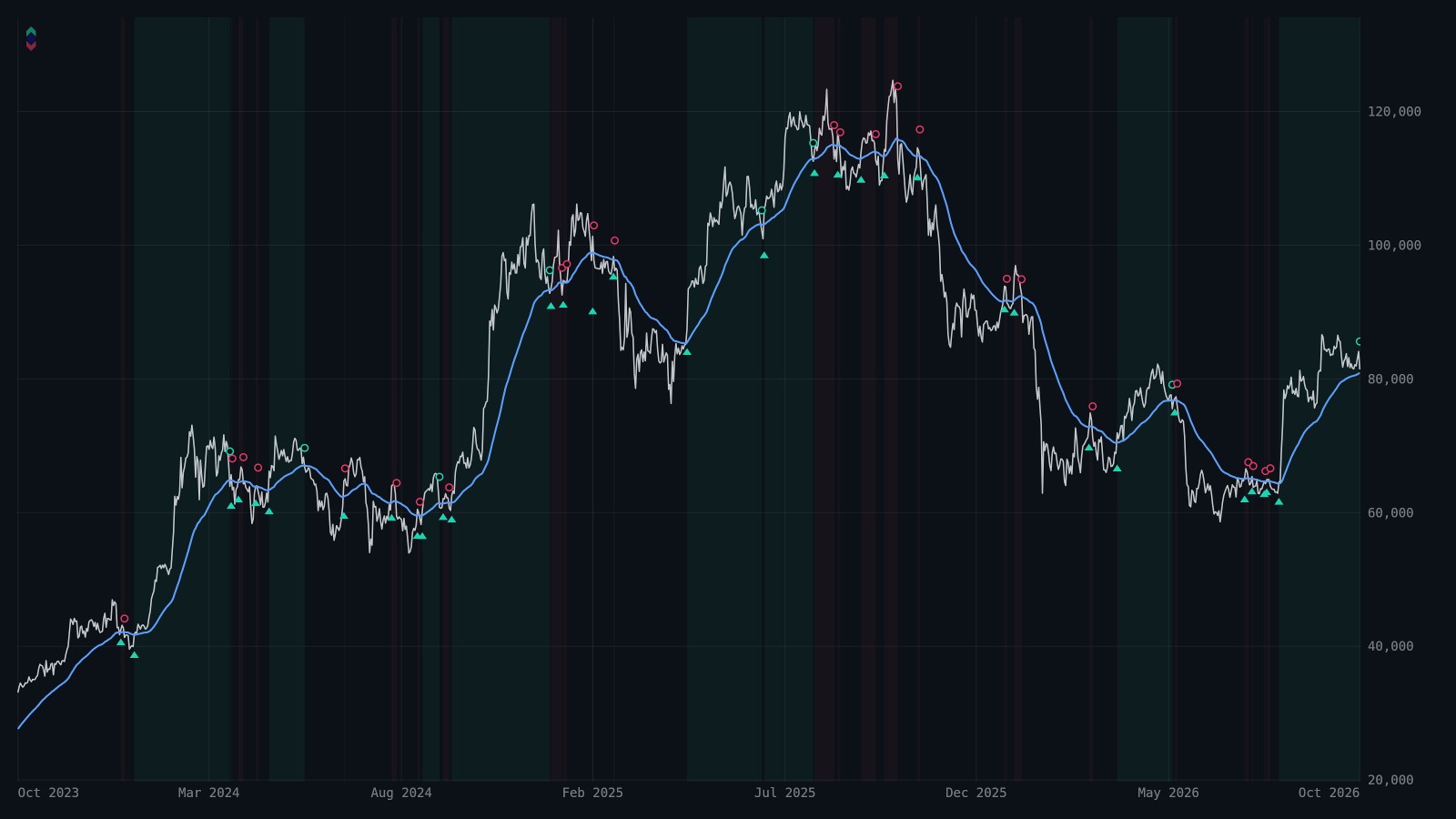Select the green circle marker at the chart's right edge

coord(1359,342)
